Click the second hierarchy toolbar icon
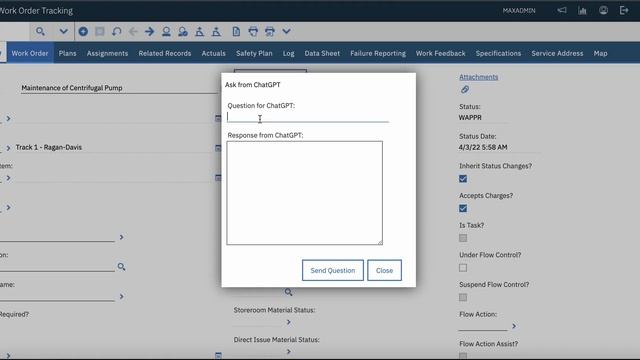 click(216, 31)
